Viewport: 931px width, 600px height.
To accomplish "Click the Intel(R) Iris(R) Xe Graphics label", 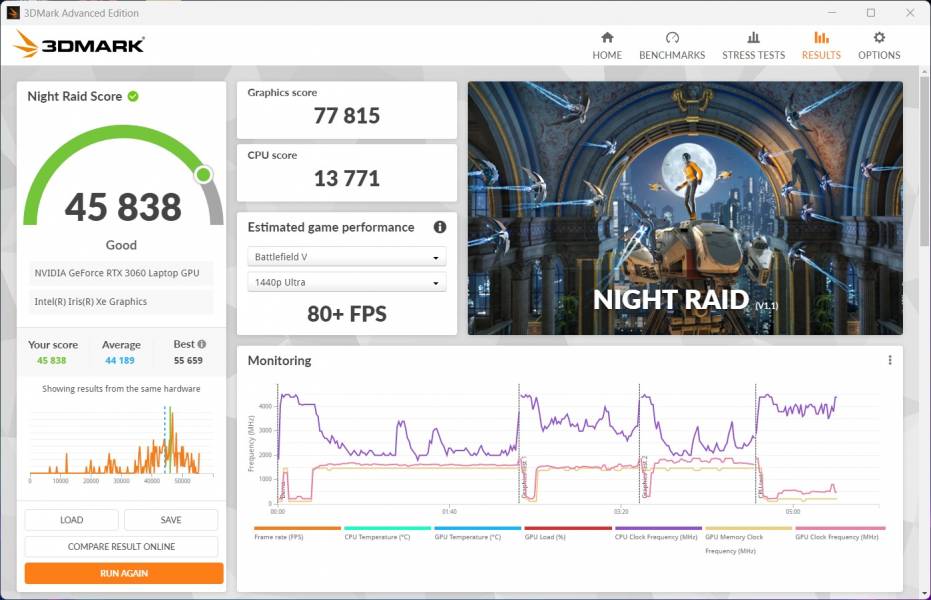I will [90, 301].
